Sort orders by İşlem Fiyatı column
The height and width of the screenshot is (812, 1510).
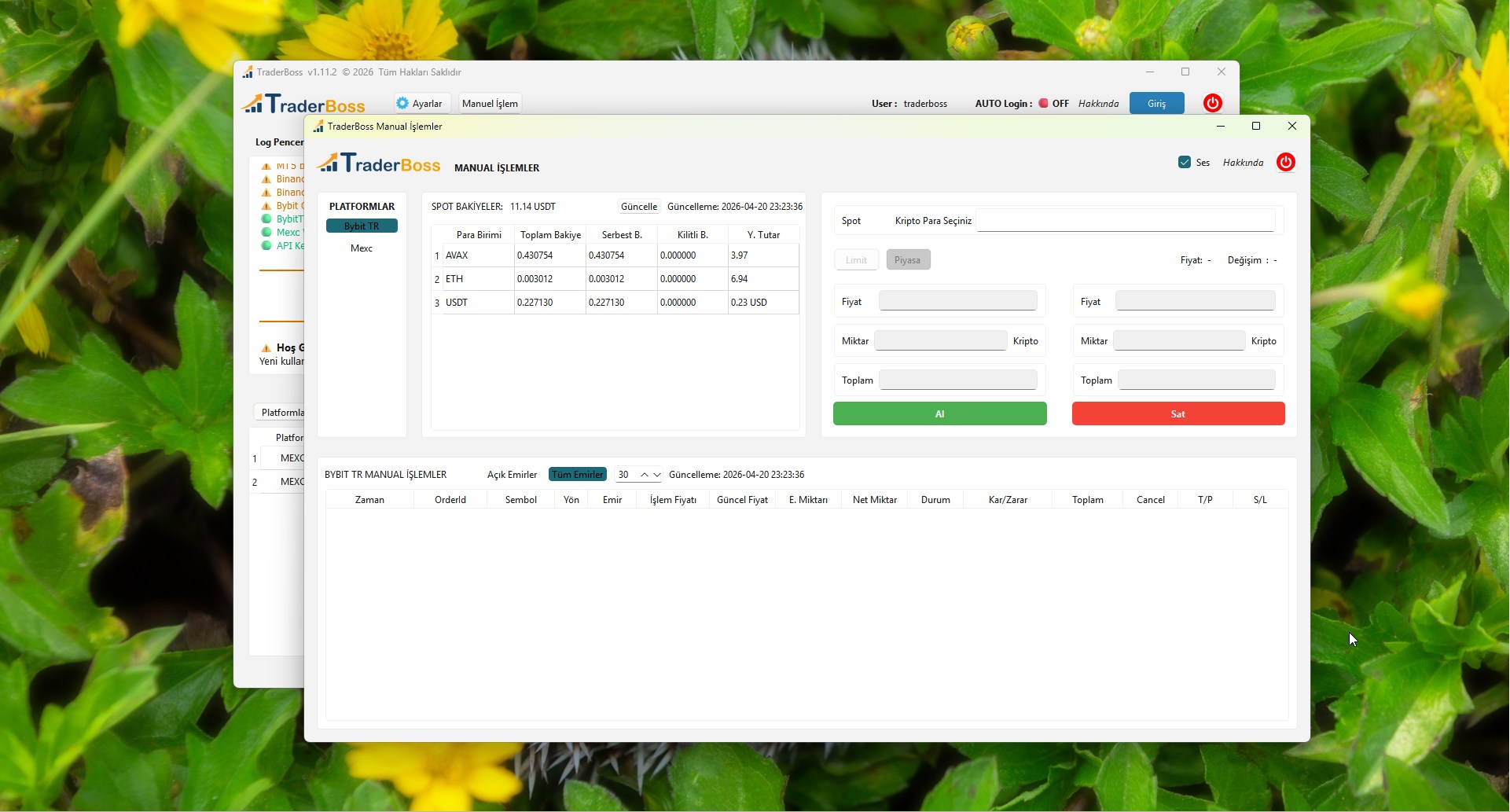coord(673,500)
